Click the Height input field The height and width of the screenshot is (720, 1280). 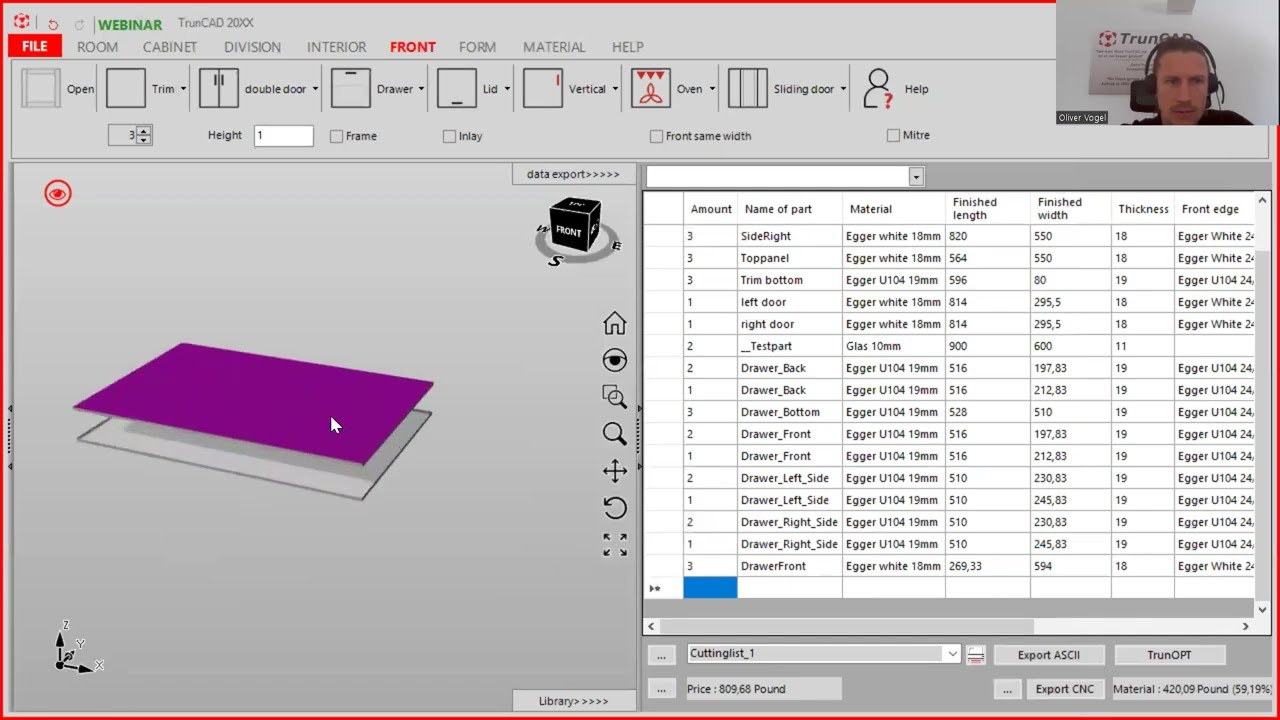click(283, 135)
